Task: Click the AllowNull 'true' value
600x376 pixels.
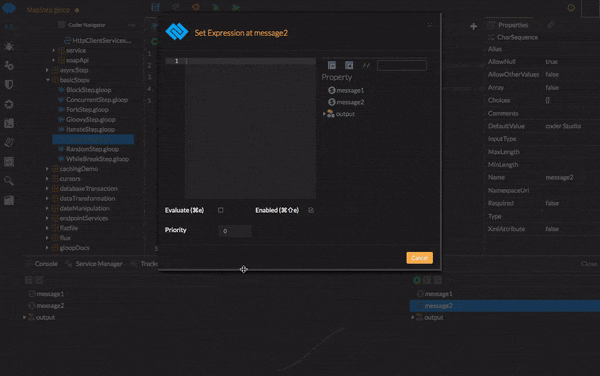Action: (551, 62)
